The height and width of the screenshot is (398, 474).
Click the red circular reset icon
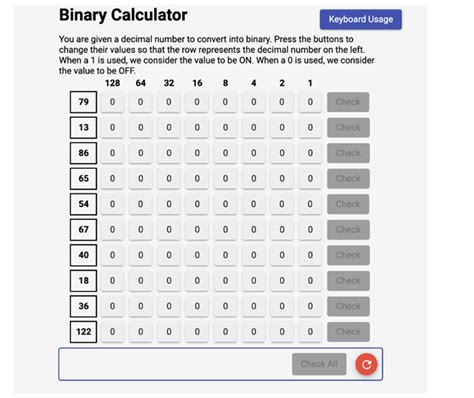(x=366, y=364)
